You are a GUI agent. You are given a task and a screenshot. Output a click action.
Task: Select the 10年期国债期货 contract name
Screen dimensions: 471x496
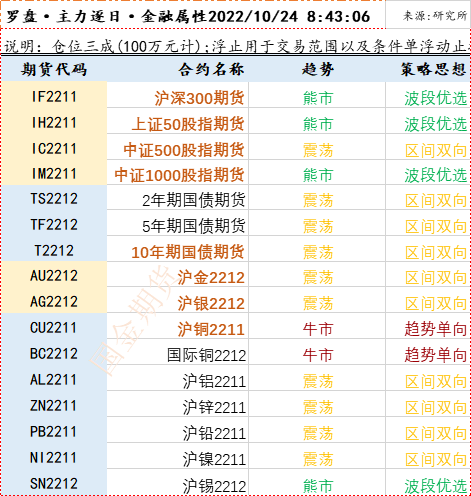click(188, 252)
